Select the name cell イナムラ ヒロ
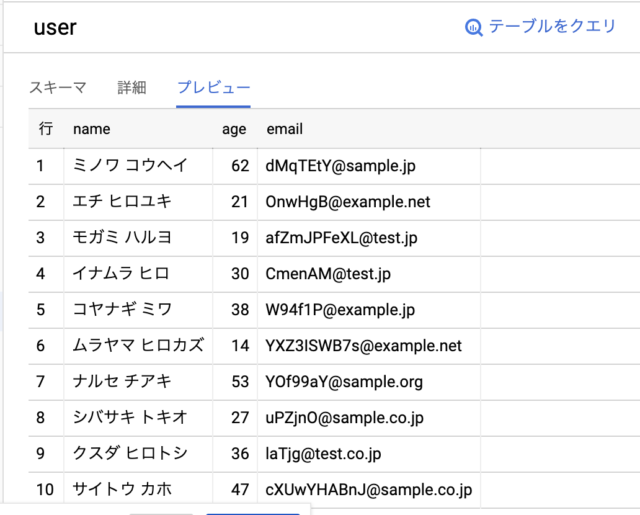640x515 pixels. pos(121,273)
